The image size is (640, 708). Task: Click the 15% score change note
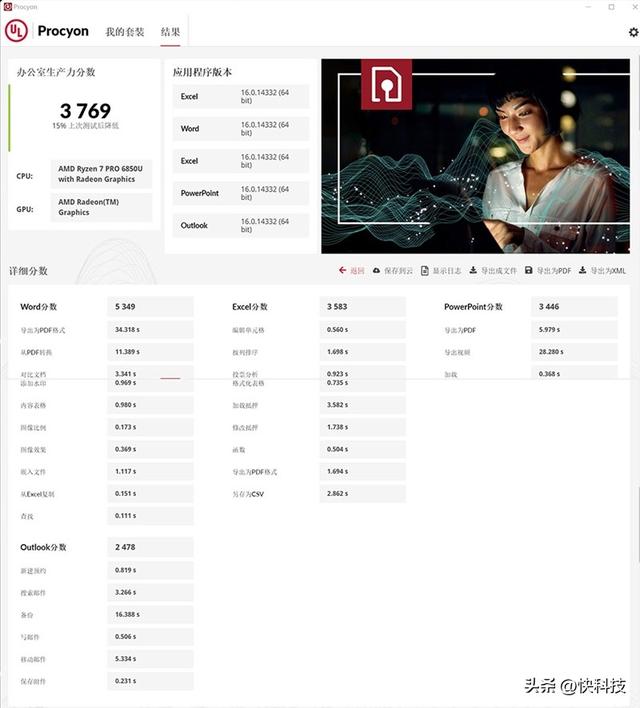click(x=85, y=126)
